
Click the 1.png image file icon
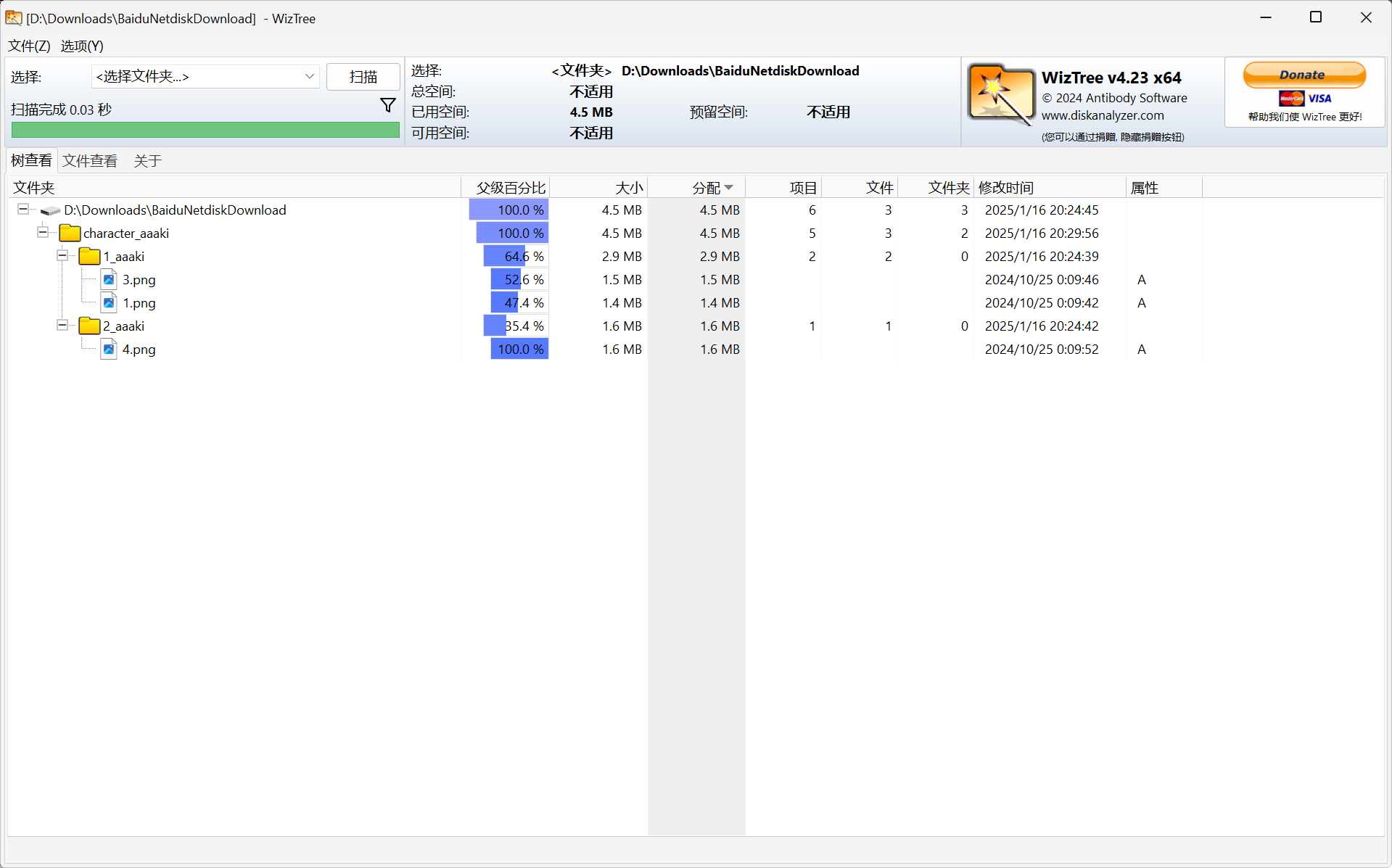(x=109, y=302)
